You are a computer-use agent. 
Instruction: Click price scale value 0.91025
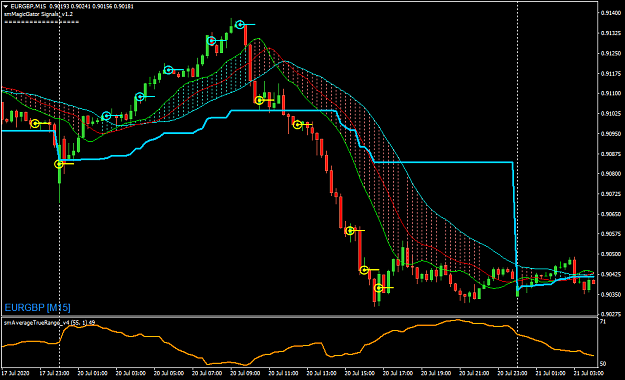pyautogui.click(x=611, y=114)
